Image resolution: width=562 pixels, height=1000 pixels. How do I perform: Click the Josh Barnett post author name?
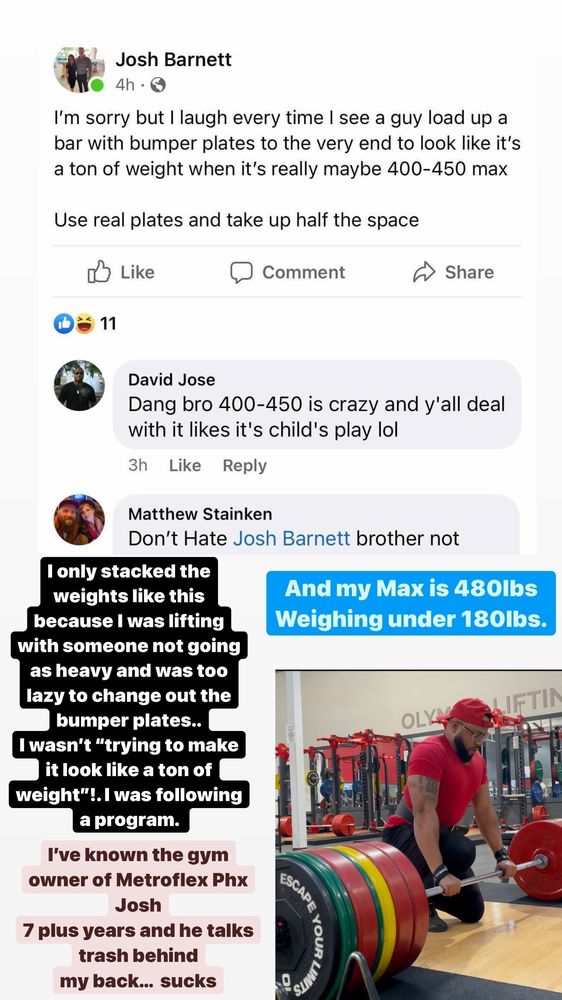174,59
